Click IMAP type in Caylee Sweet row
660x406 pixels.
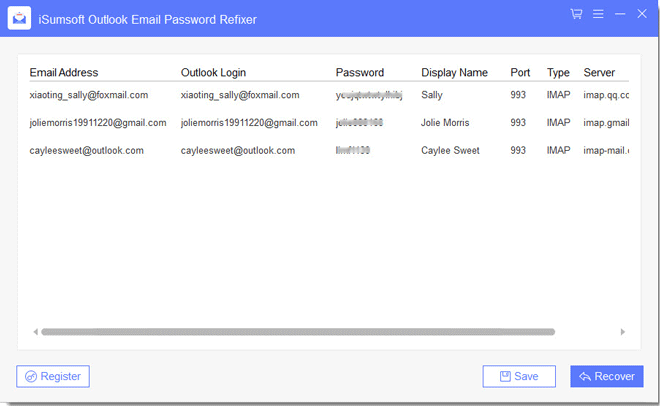pos(559,151)
